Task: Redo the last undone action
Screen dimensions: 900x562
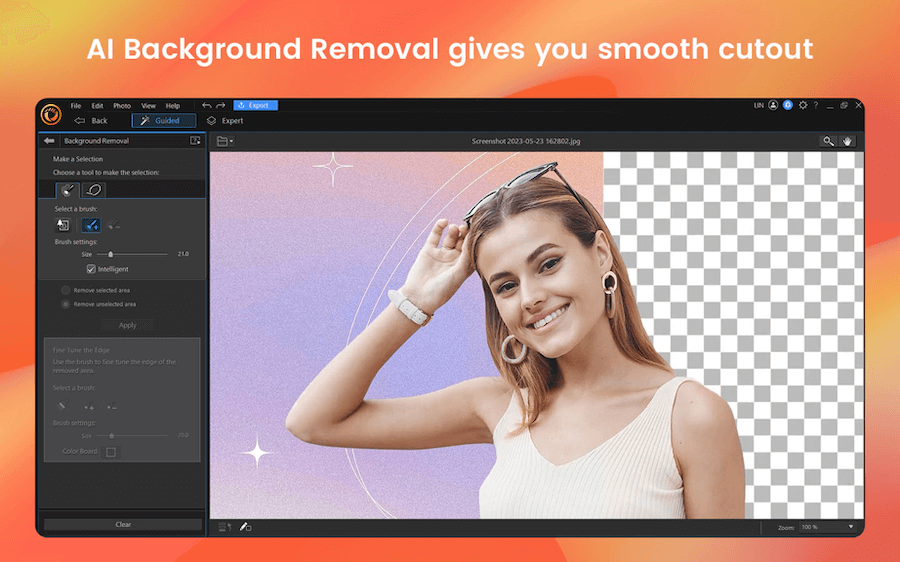Action: pos(220,106)
